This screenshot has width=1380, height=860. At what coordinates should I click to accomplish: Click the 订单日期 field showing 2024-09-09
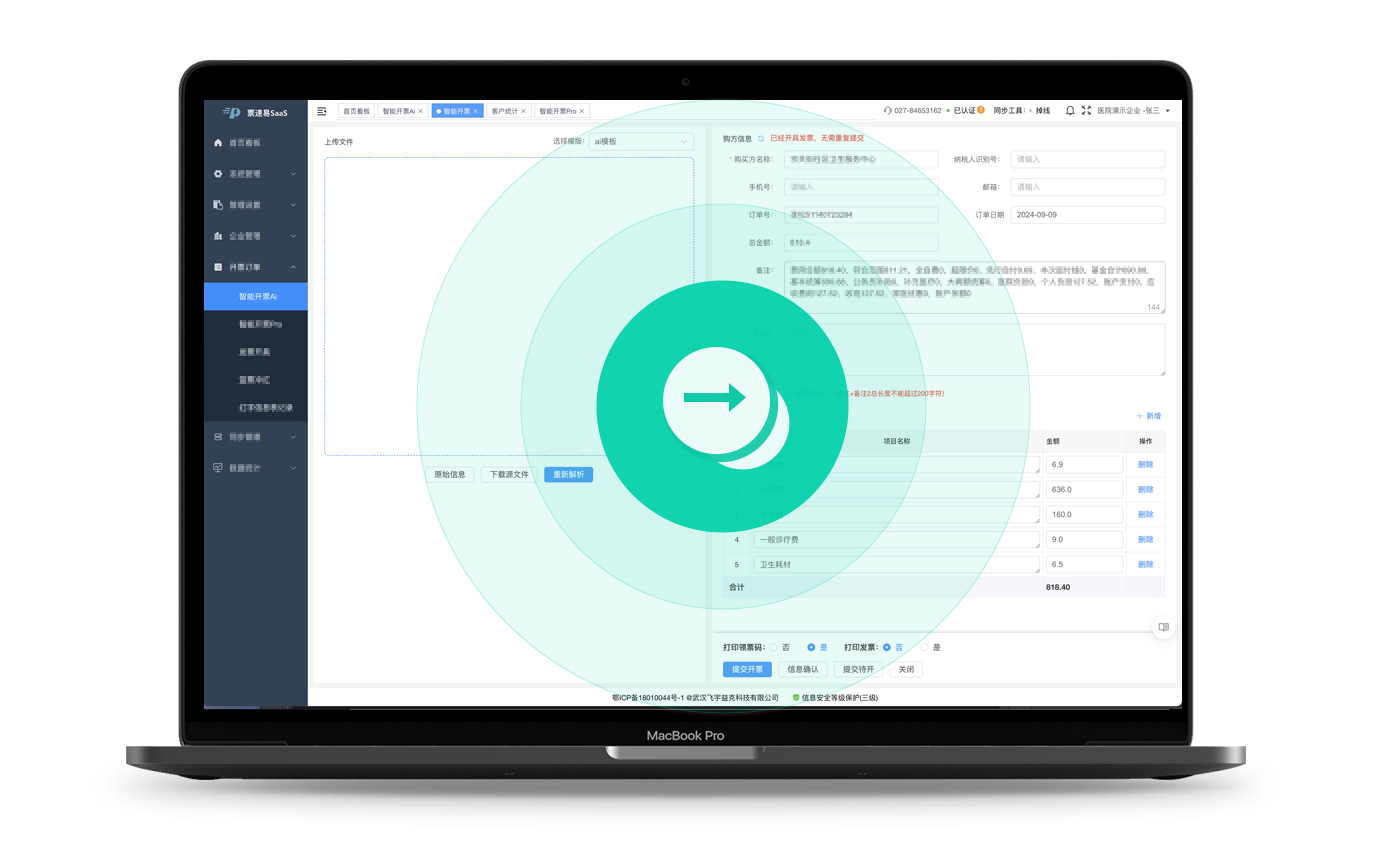coord(1088,215)
